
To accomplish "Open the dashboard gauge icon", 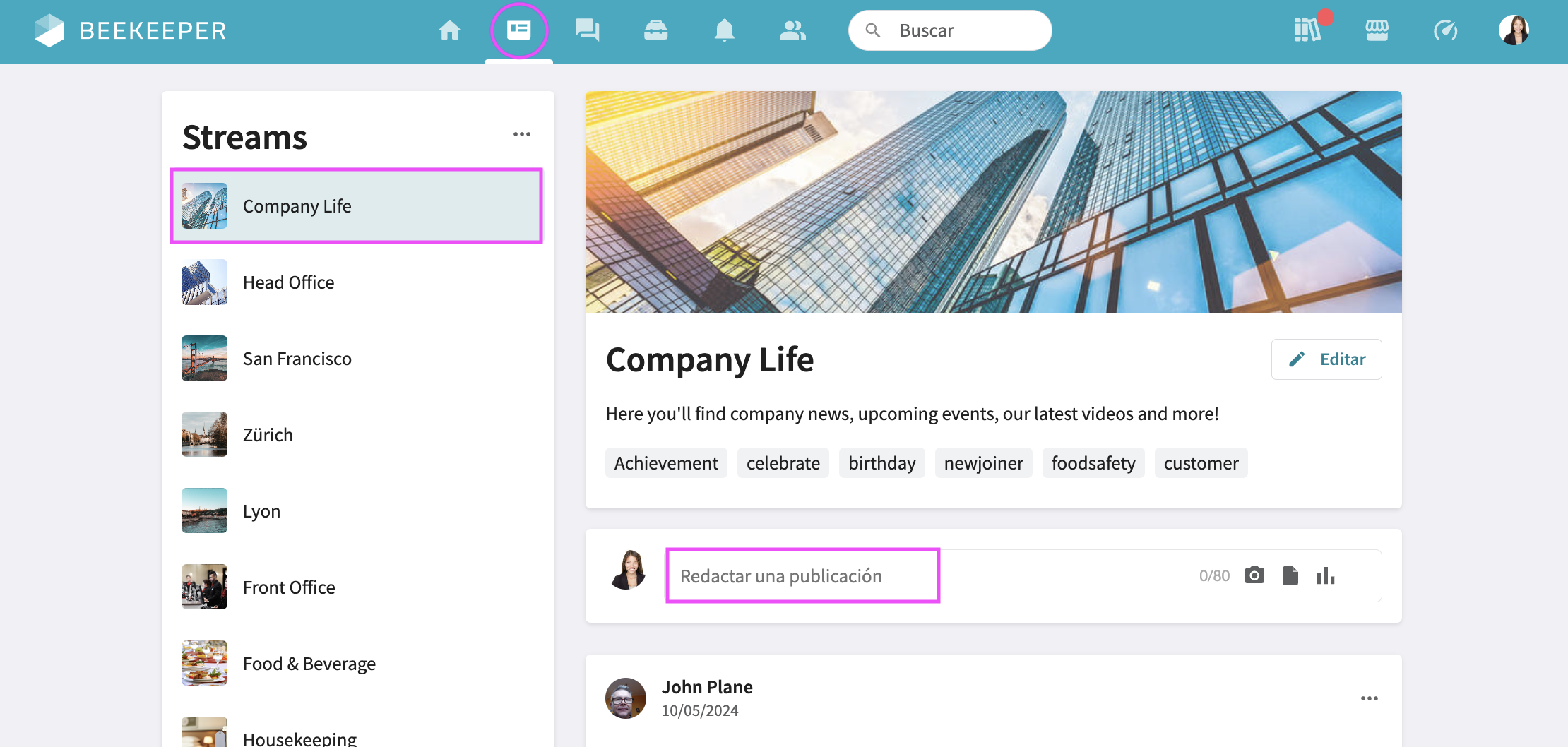I will (x=1445, y=30).
